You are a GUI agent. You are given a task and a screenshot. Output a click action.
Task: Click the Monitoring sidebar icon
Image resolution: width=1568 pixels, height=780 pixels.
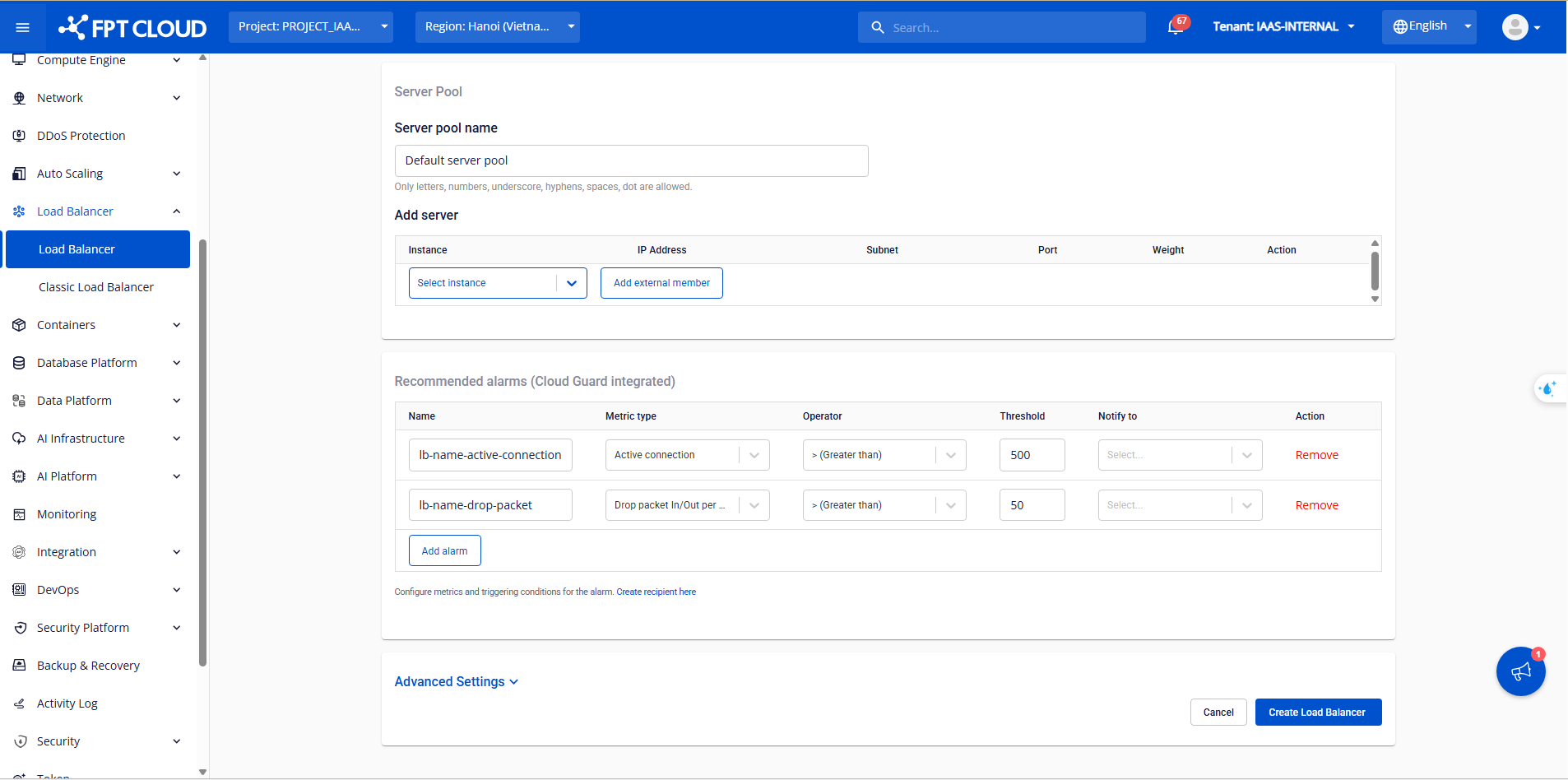[x=19, y=514]
